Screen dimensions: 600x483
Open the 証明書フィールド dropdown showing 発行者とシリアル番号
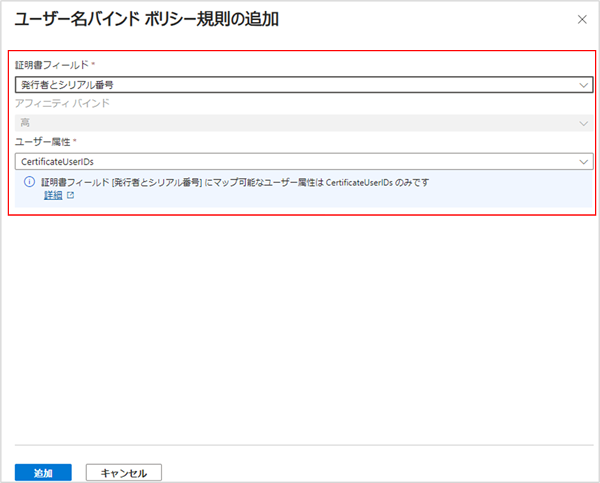point(300,85)
